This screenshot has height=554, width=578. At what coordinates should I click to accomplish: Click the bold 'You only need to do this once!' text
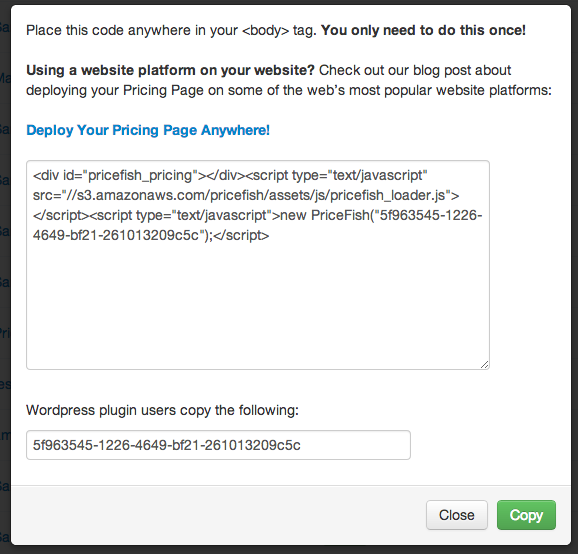(x=424, y=30)
